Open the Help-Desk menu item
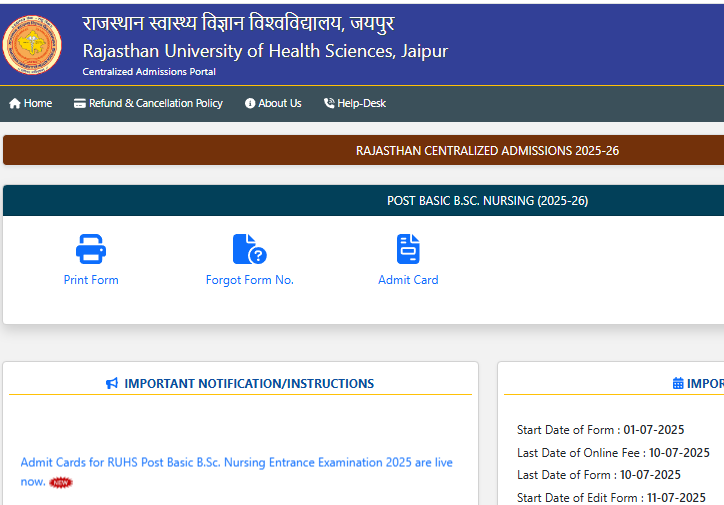 tap(355, 103)
